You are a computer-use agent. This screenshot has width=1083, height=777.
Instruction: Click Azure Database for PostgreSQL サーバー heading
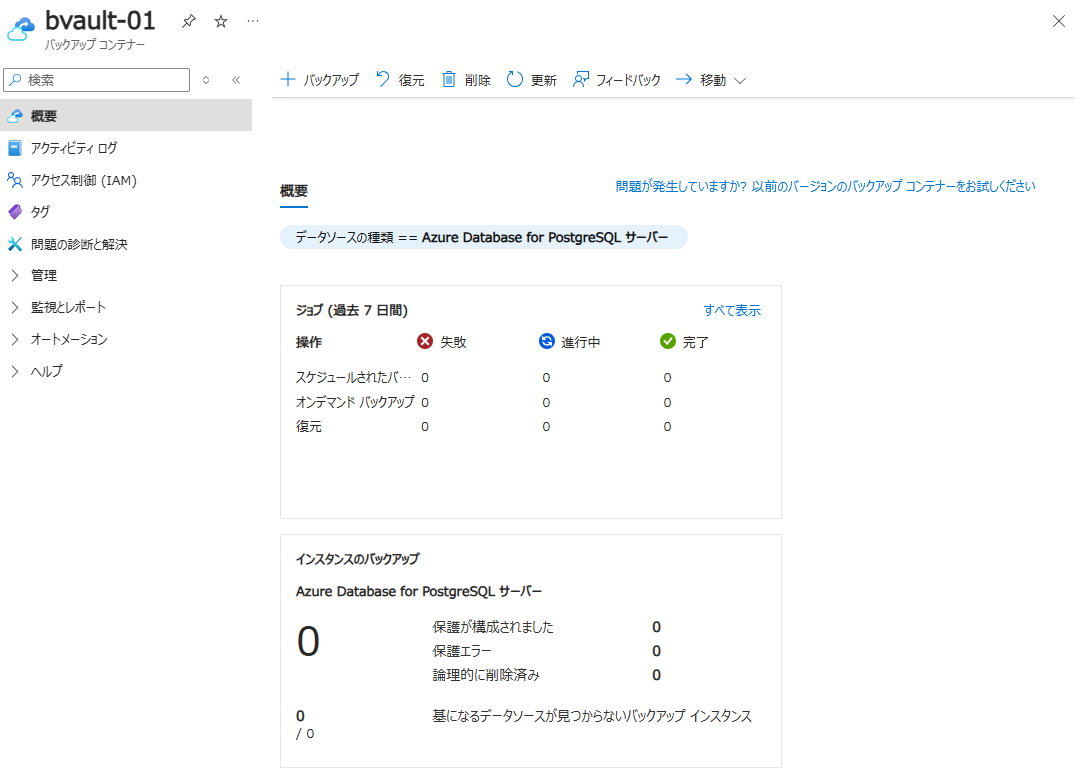(x=419, y=591)
